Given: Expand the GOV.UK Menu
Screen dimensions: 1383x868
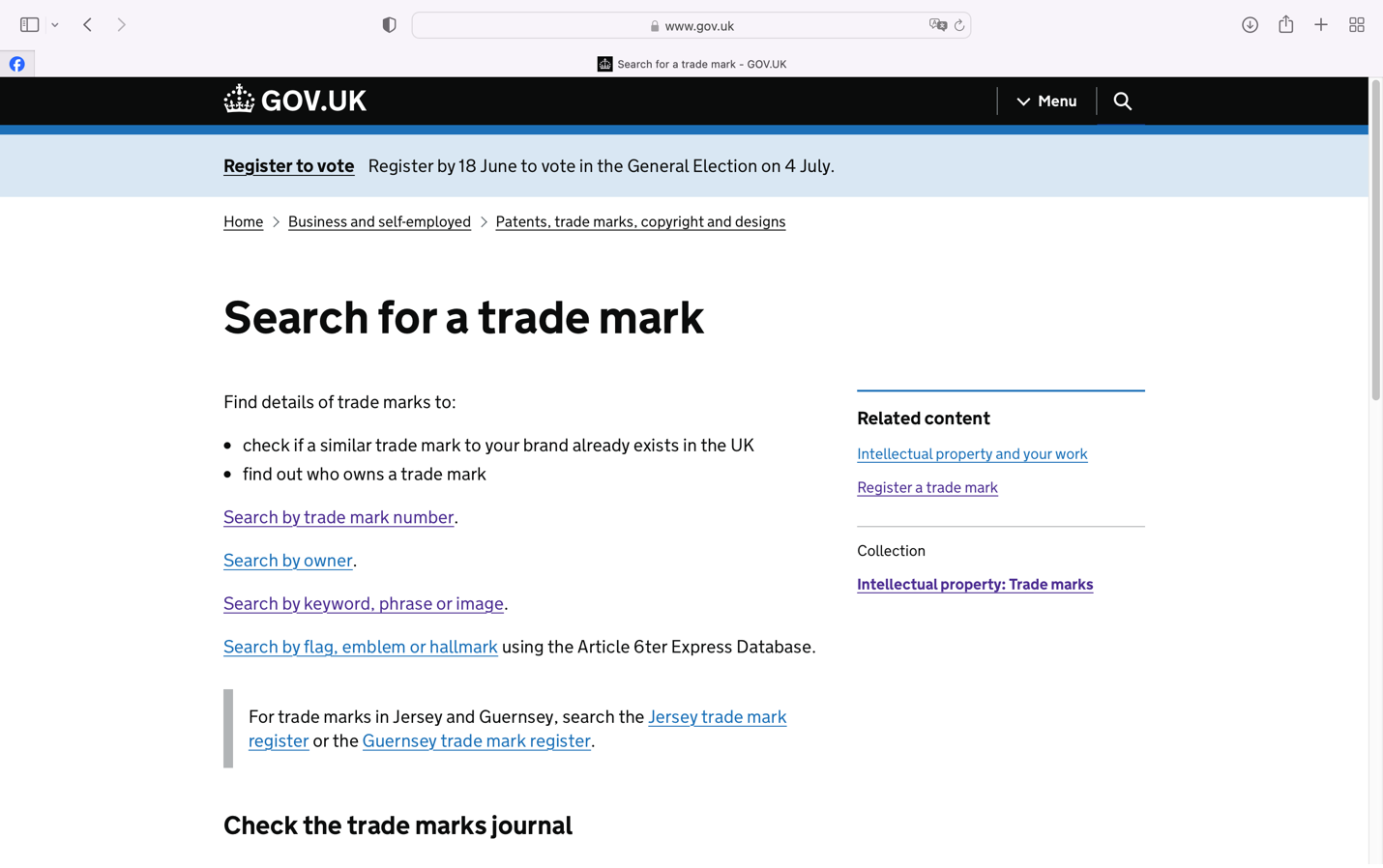Looking at the screenshot, I should point(1046,101).
